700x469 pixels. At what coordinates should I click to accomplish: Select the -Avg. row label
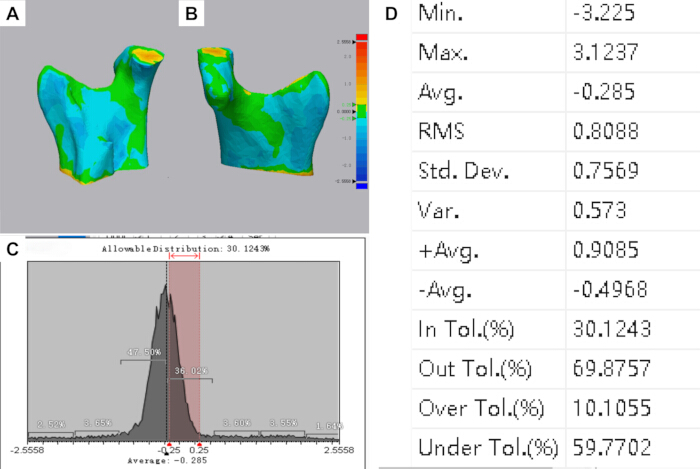445,290
